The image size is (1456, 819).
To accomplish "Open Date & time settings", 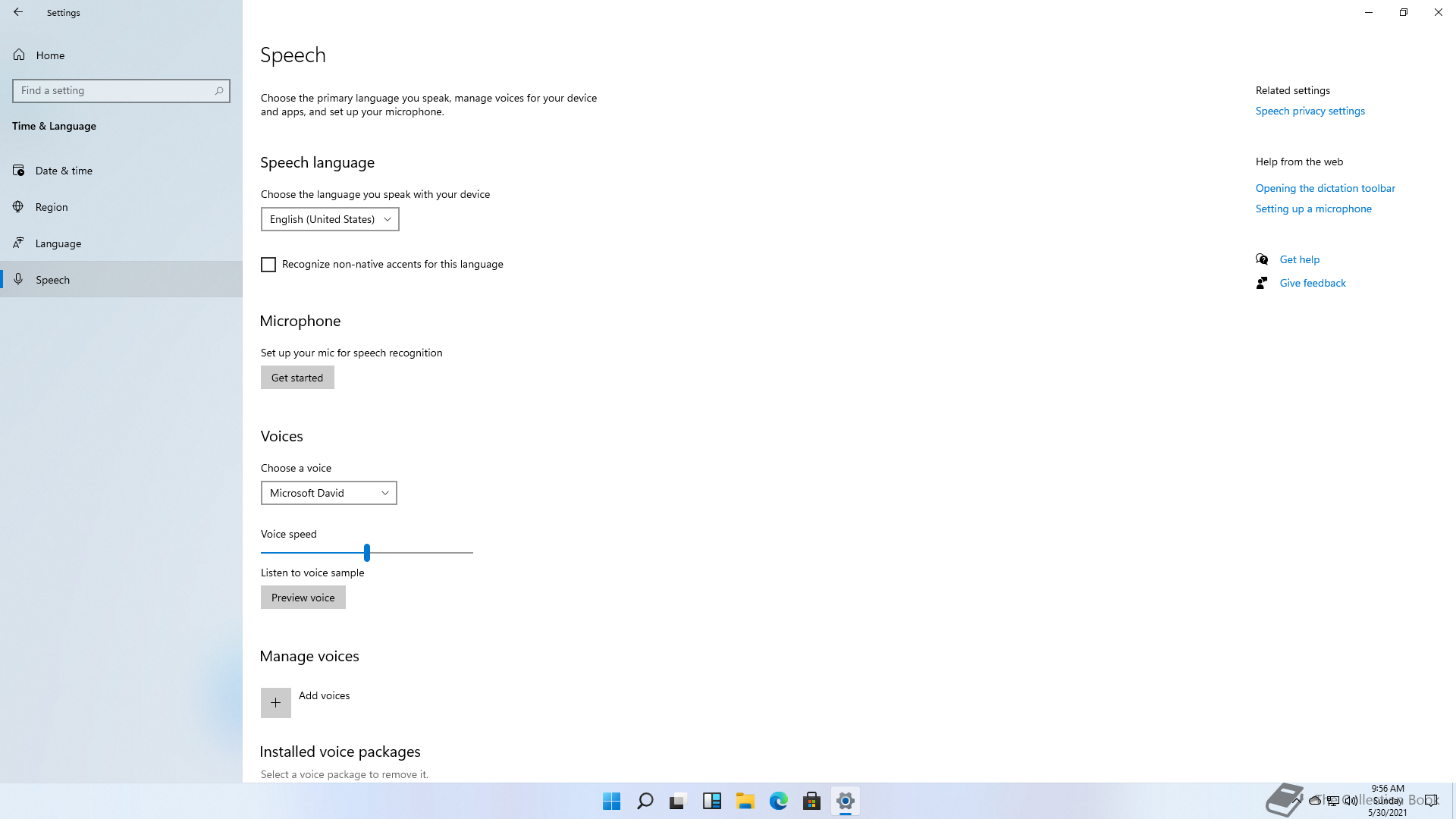I will pos(64,171).
